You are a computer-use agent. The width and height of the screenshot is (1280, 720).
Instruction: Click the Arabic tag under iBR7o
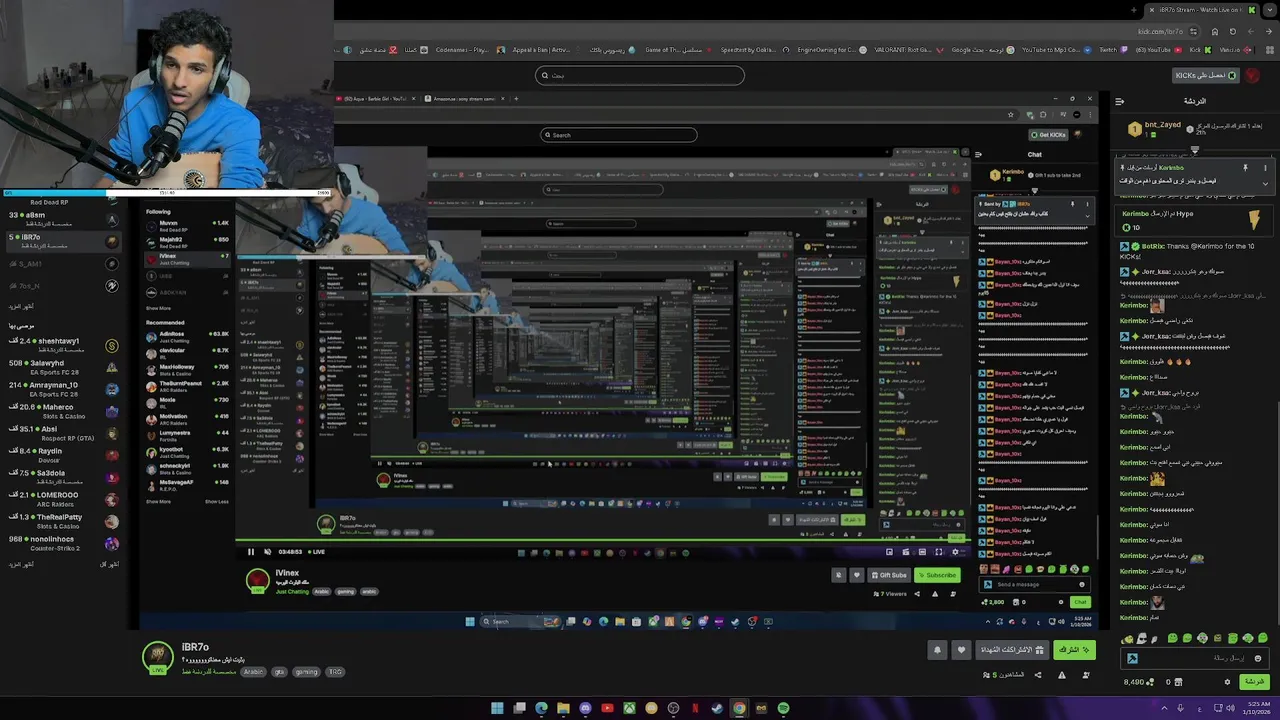pyautogui.click(x=253, y=672)
